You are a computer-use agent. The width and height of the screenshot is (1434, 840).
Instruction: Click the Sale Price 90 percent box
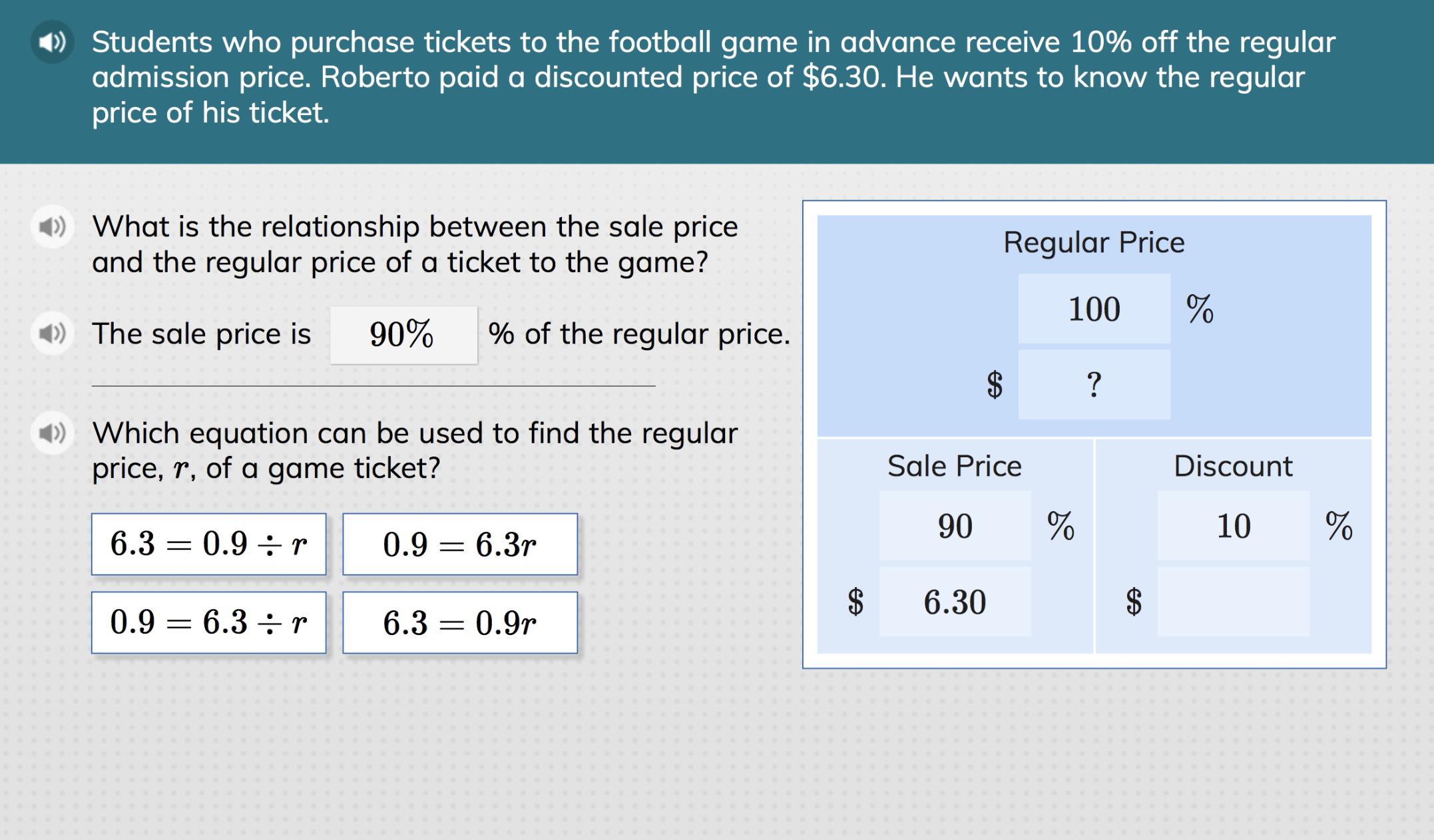(x=955, y=526)
